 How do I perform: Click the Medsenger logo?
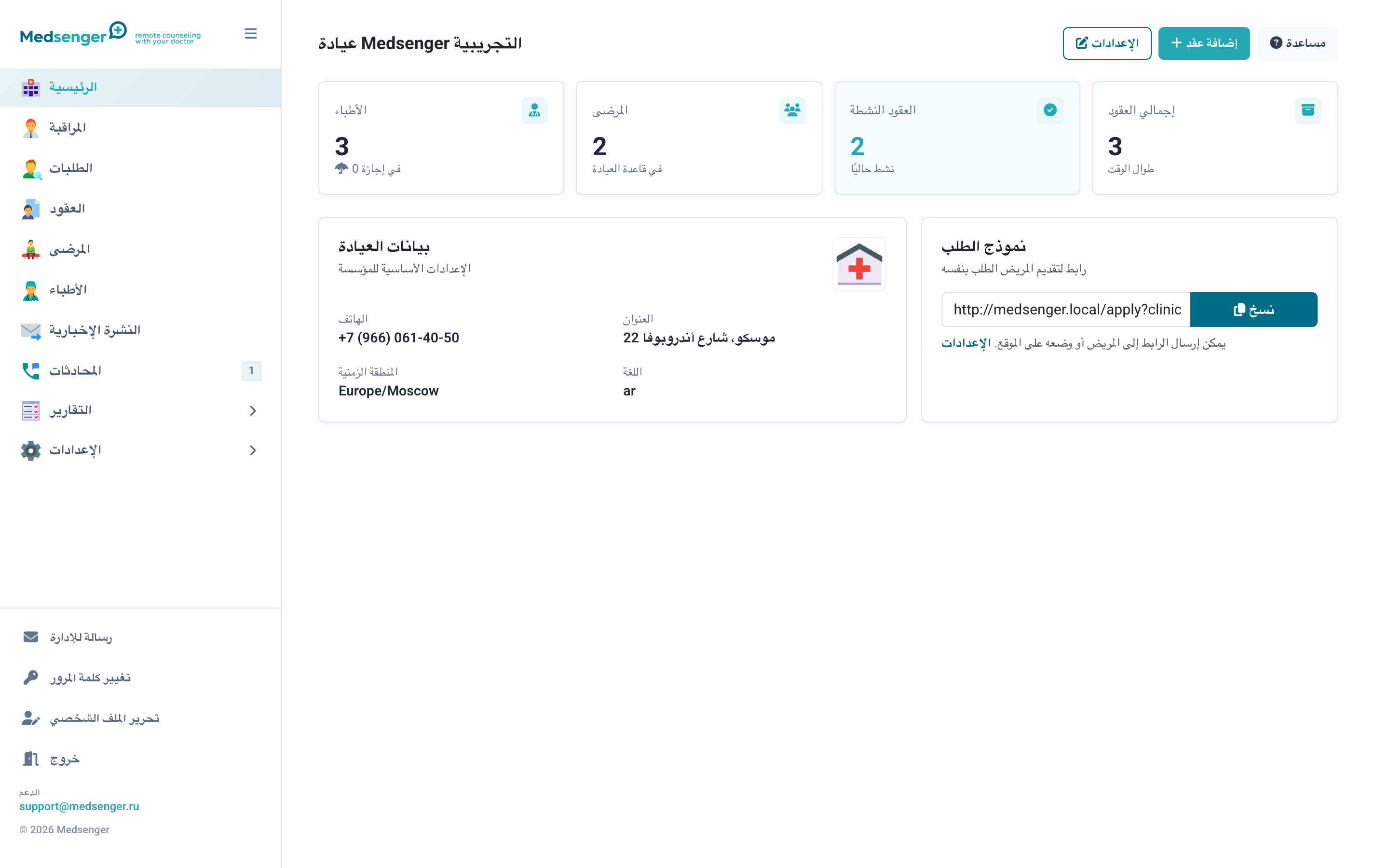[110, 34]
